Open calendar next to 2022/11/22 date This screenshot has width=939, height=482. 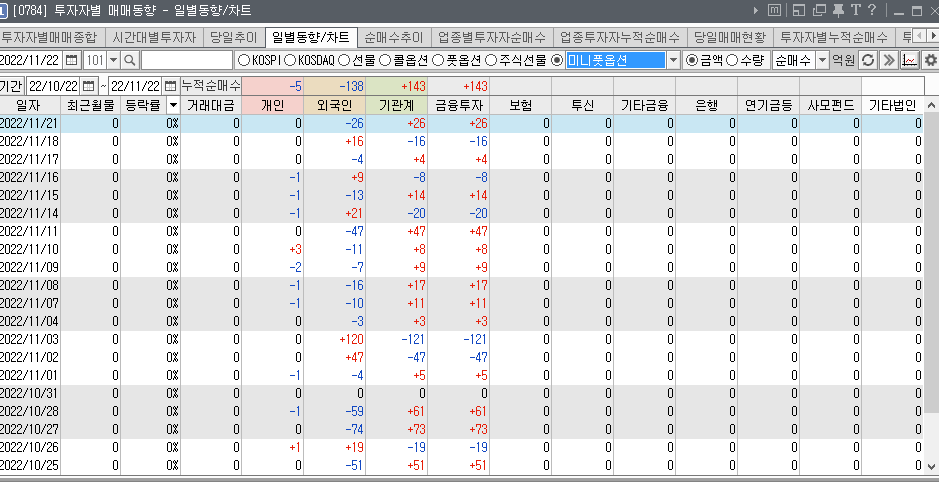click(71, 60)
